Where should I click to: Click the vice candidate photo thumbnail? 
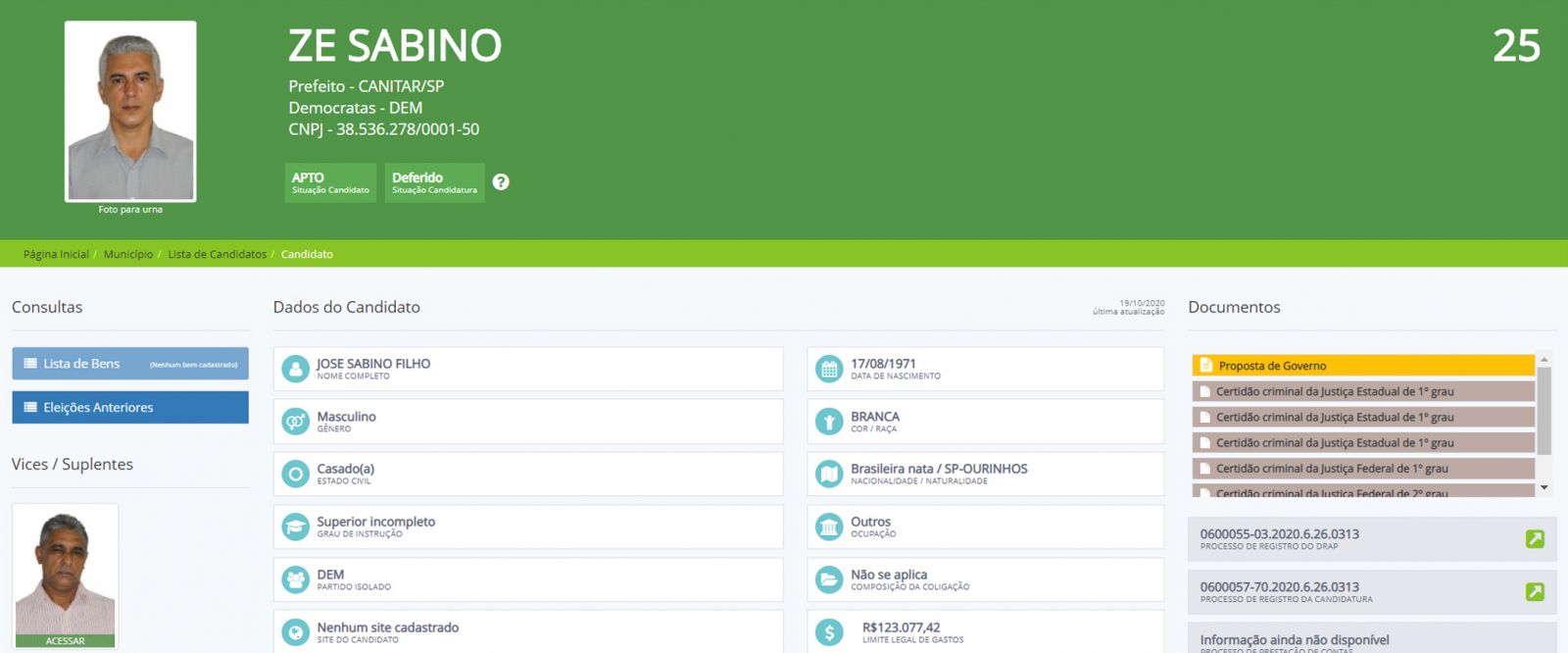[66, 574]
